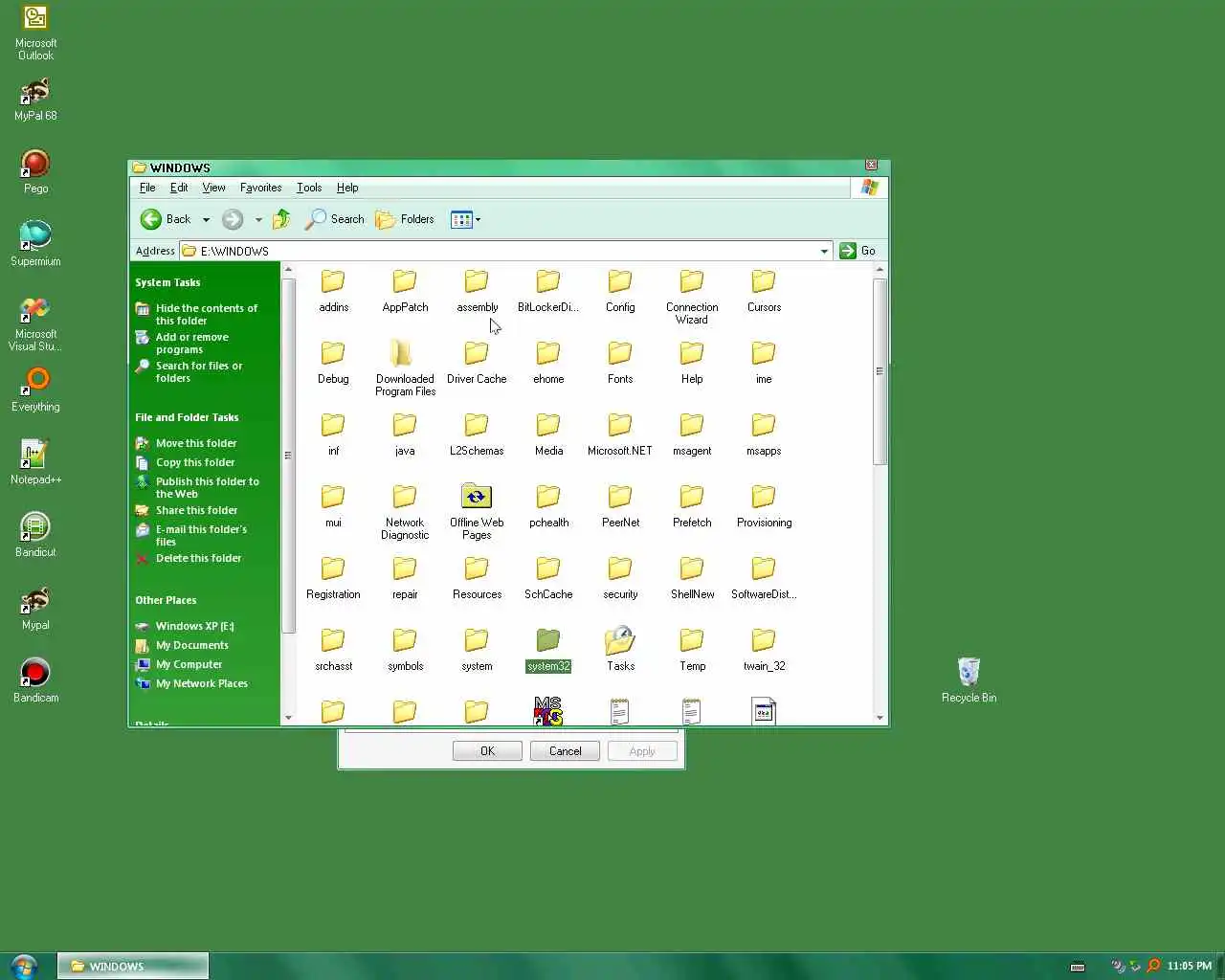This screenshot has height=980, width=1225.
Task: Select the Everything desktop shortcut
Action: point(35,390)
